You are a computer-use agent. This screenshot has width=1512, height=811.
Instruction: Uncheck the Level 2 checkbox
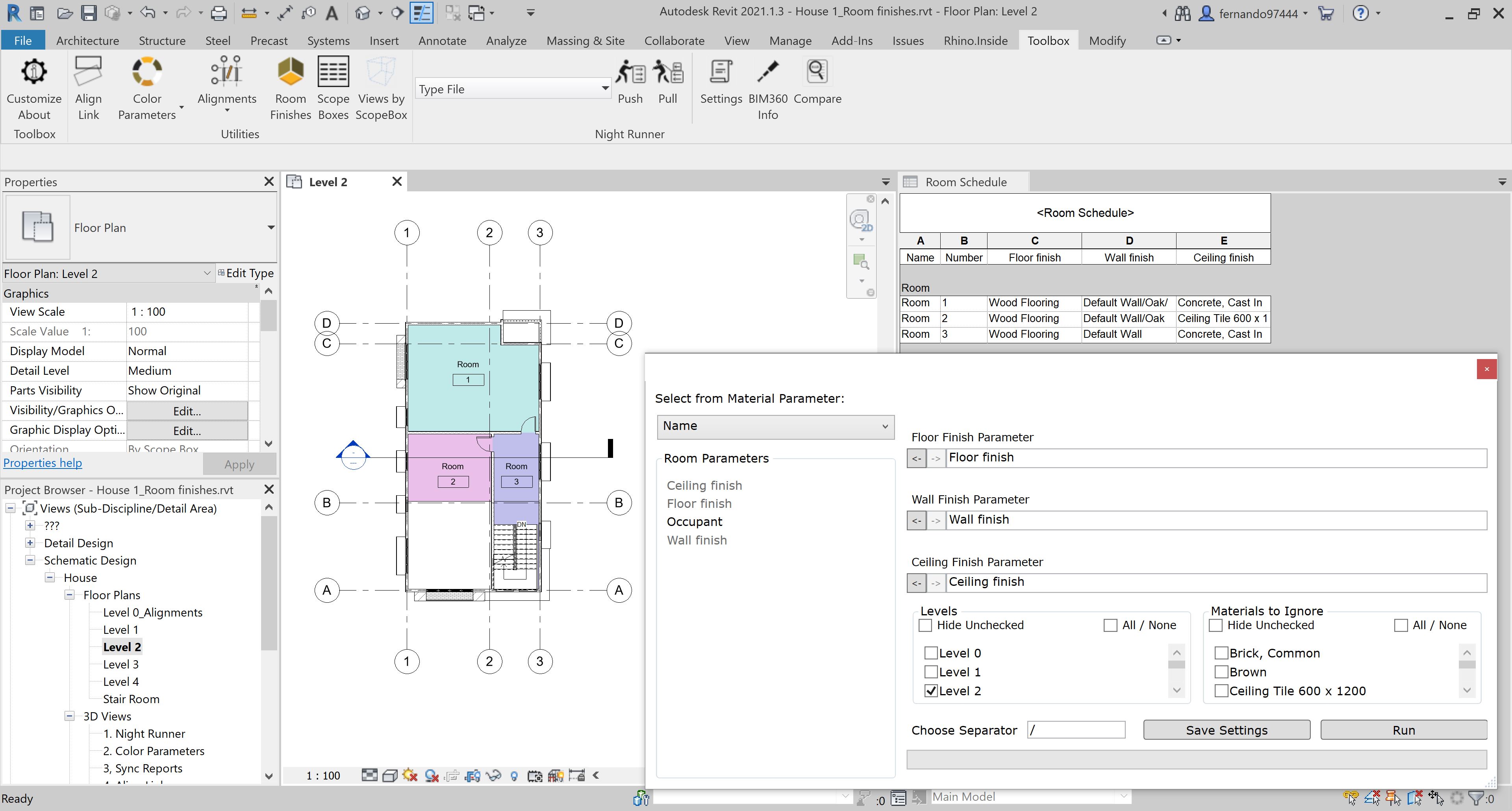point(931,691)
